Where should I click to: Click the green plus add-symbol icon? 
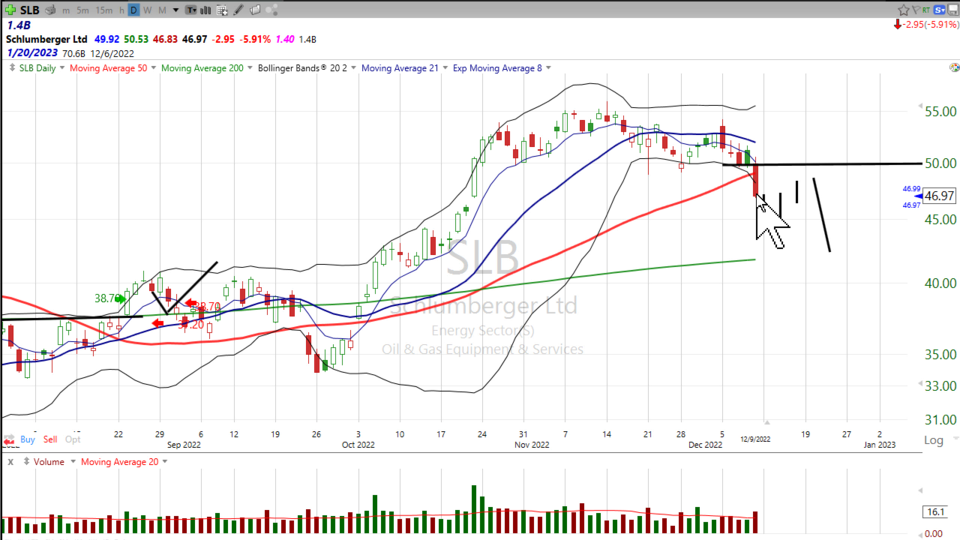[10, 10]
